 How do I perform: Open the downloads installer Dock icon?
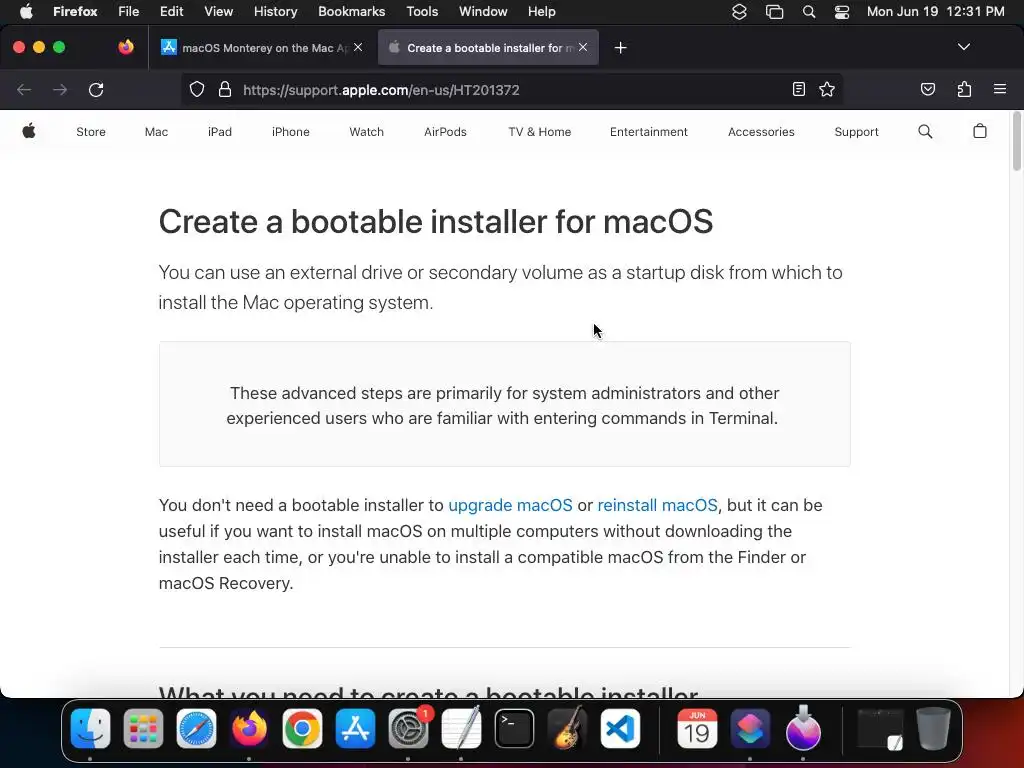pyautogui.click(x=803, y=728)
